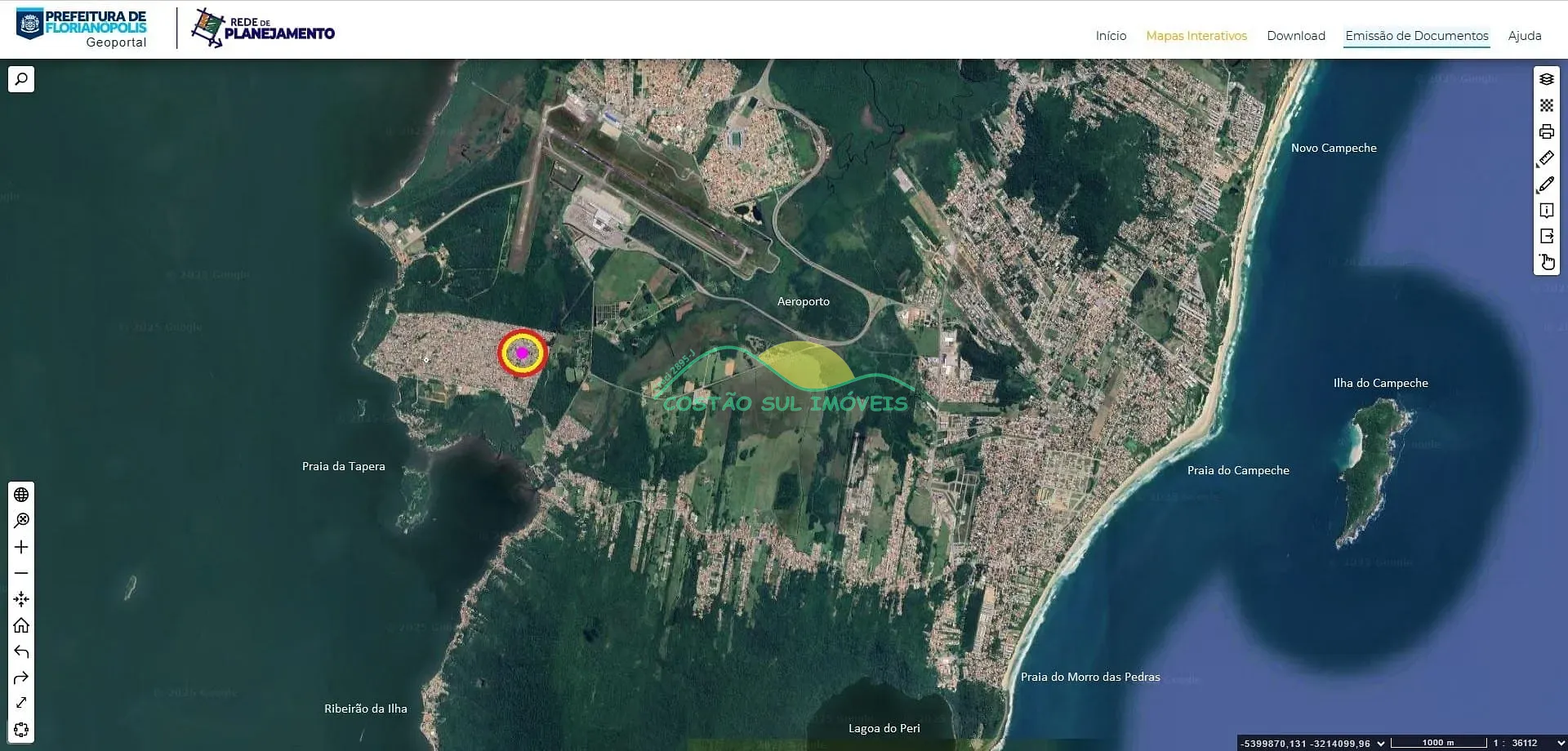
Task: Click the Download link
Action: click(1295, 36)
